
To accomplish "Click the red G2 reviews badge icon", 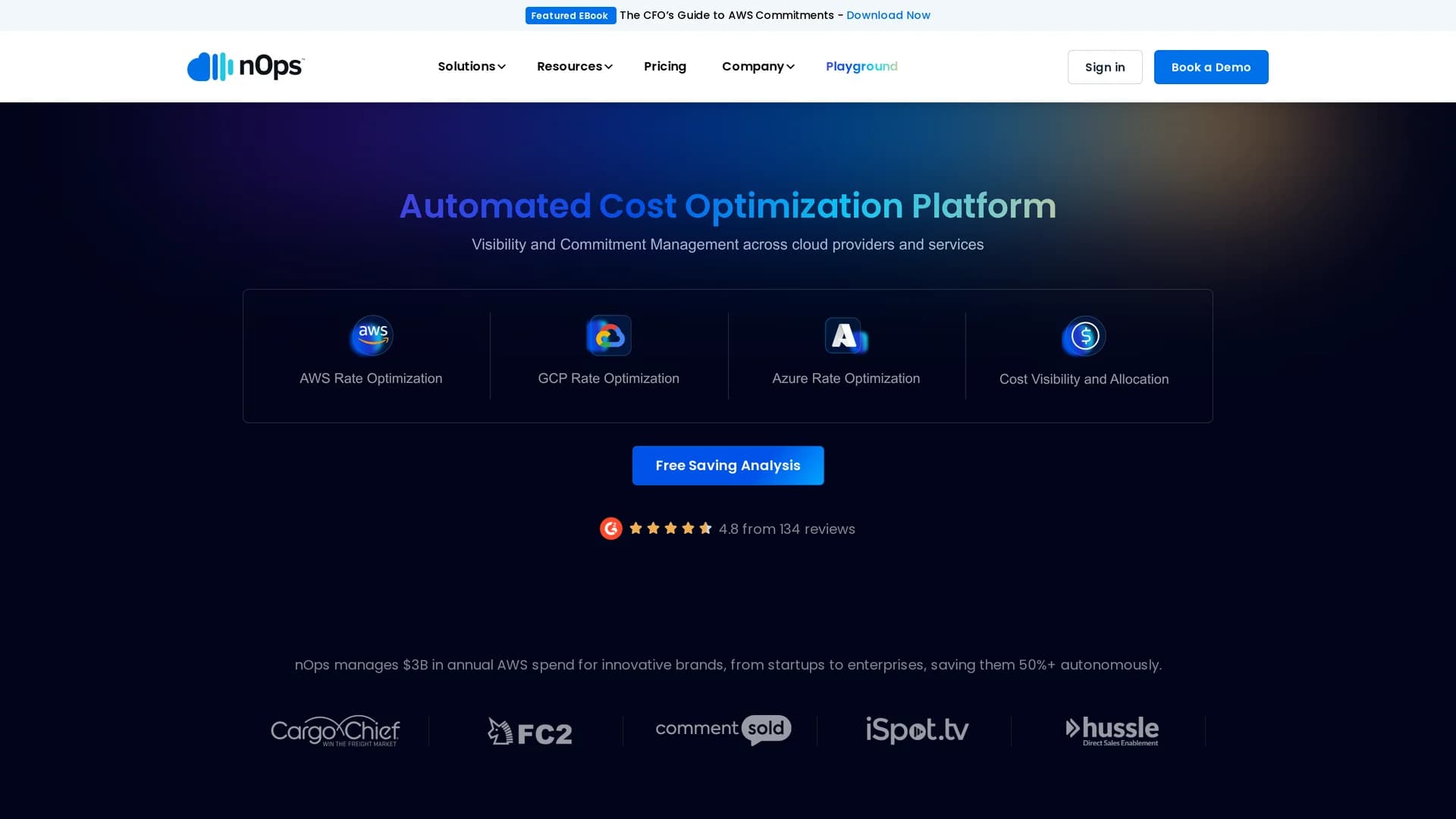I will pyautogui.click(x=611, y=529).
